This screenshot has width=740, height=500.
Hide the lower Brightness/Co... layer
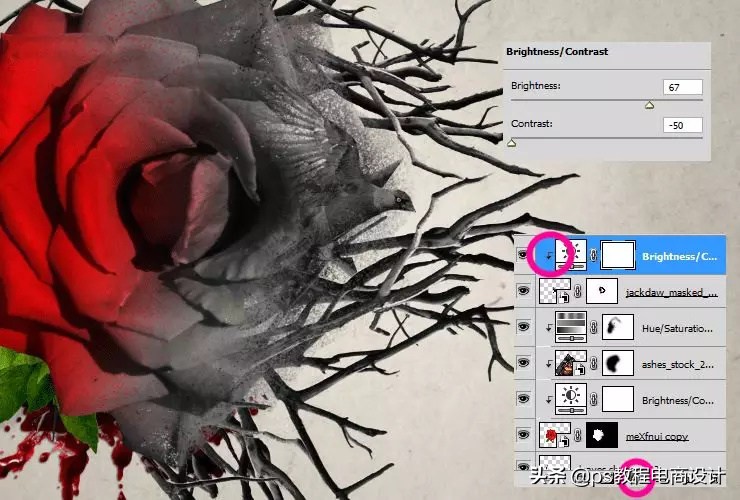pyautogui.click(x=523, y=398)
